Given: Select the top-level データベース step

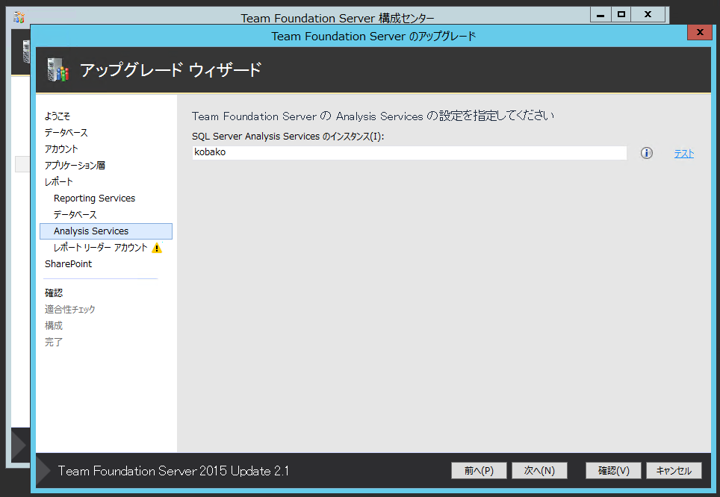Looking at the screenshot, I should tap(66, 133).
